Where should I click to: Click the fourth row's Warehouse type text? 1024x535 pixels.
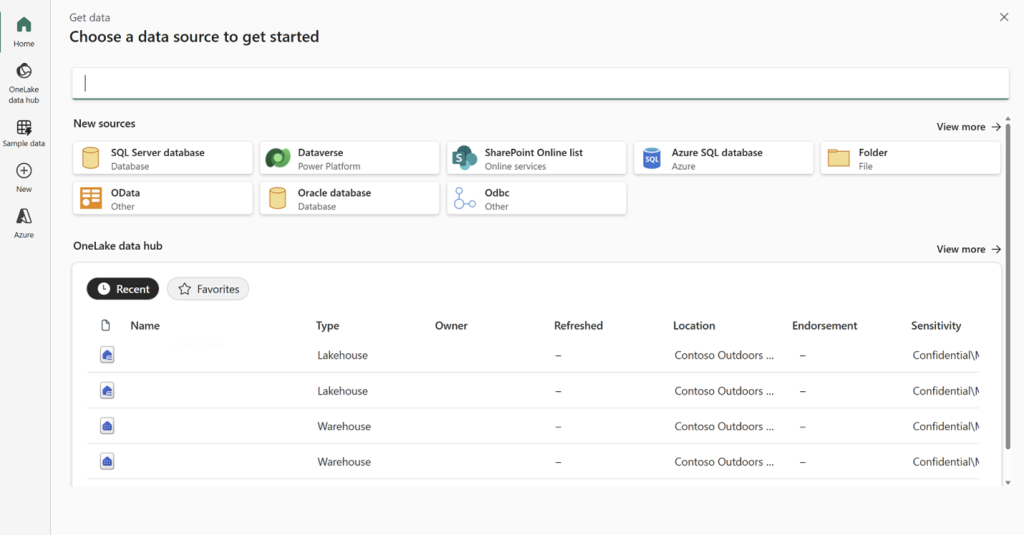tap(344, 462)
